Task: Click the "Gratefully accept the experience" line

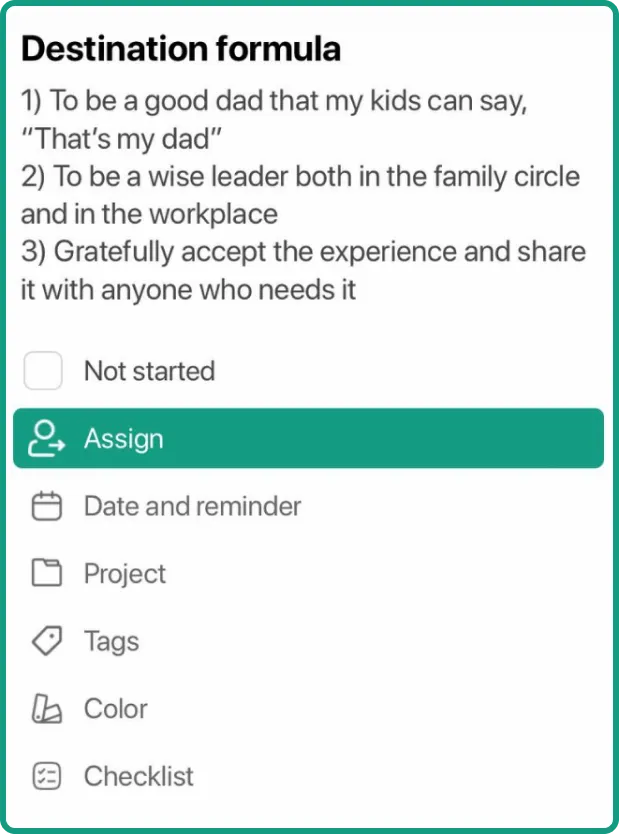Action: (x=303, y=251)
